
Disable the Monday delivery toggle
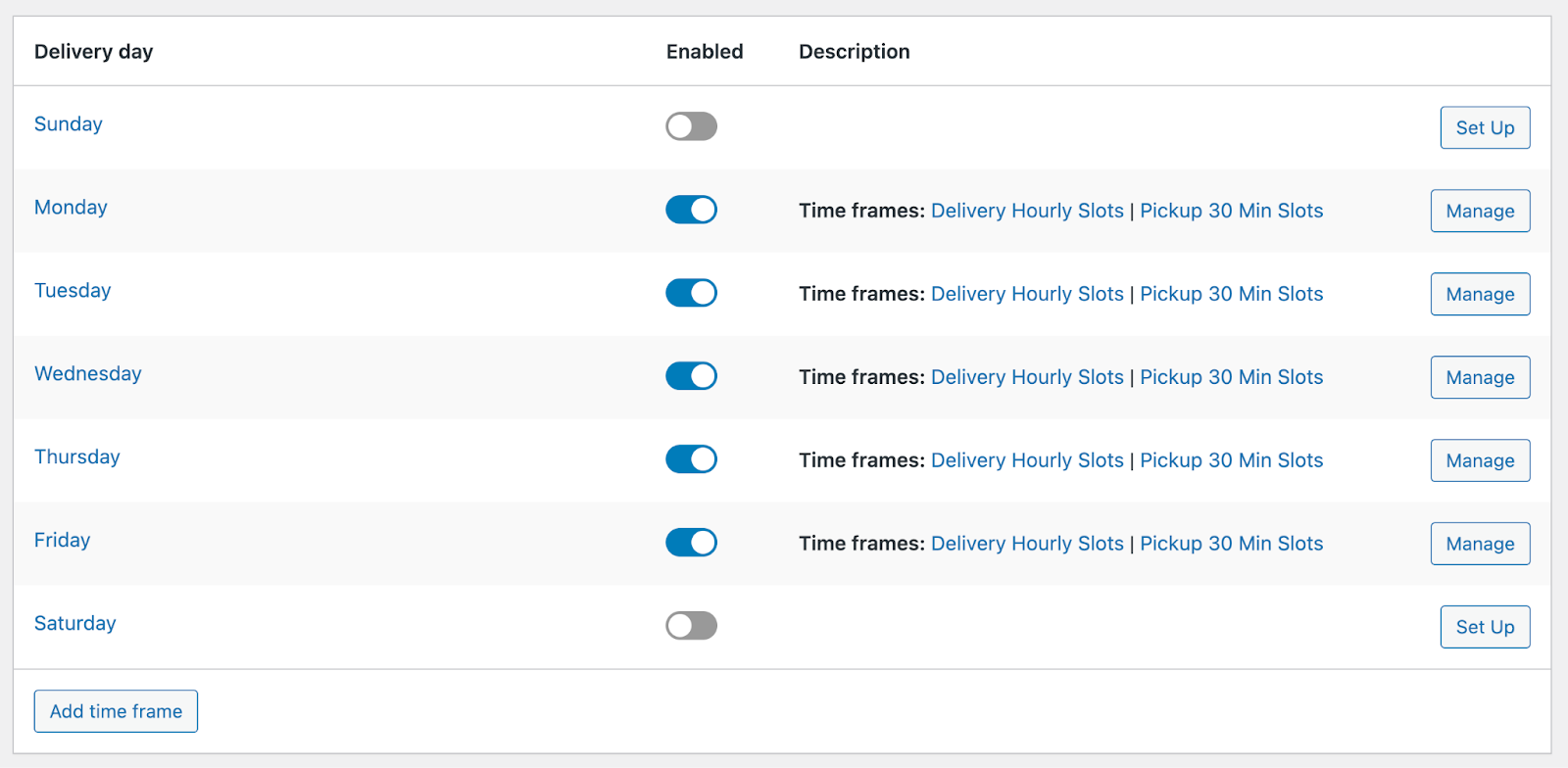click(691, 210)
